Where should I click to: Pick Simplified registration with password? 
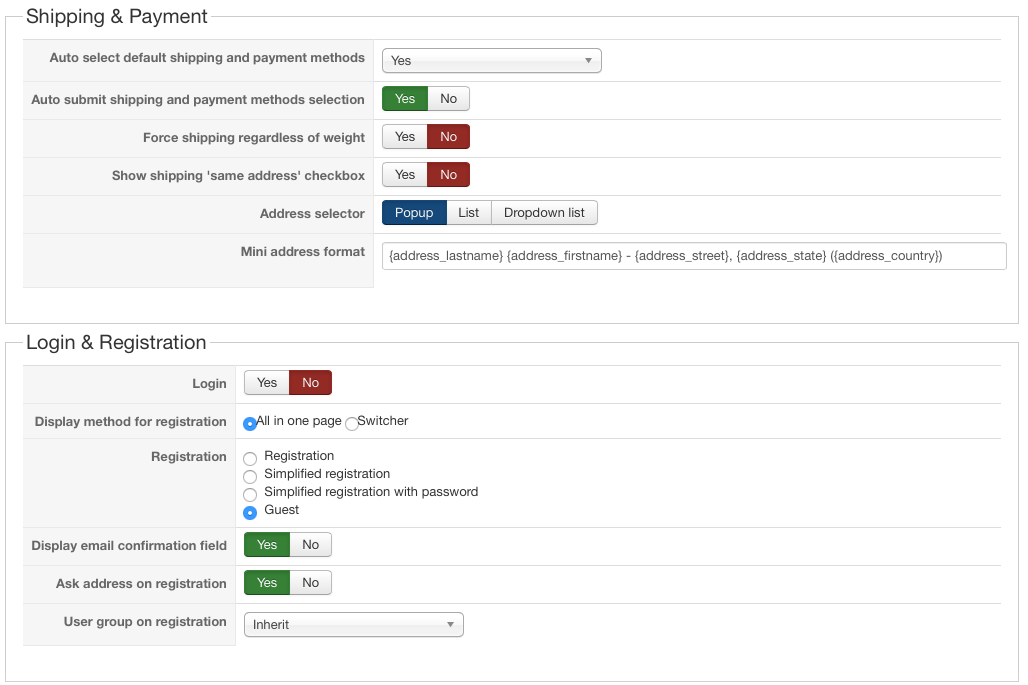point(250,494)
